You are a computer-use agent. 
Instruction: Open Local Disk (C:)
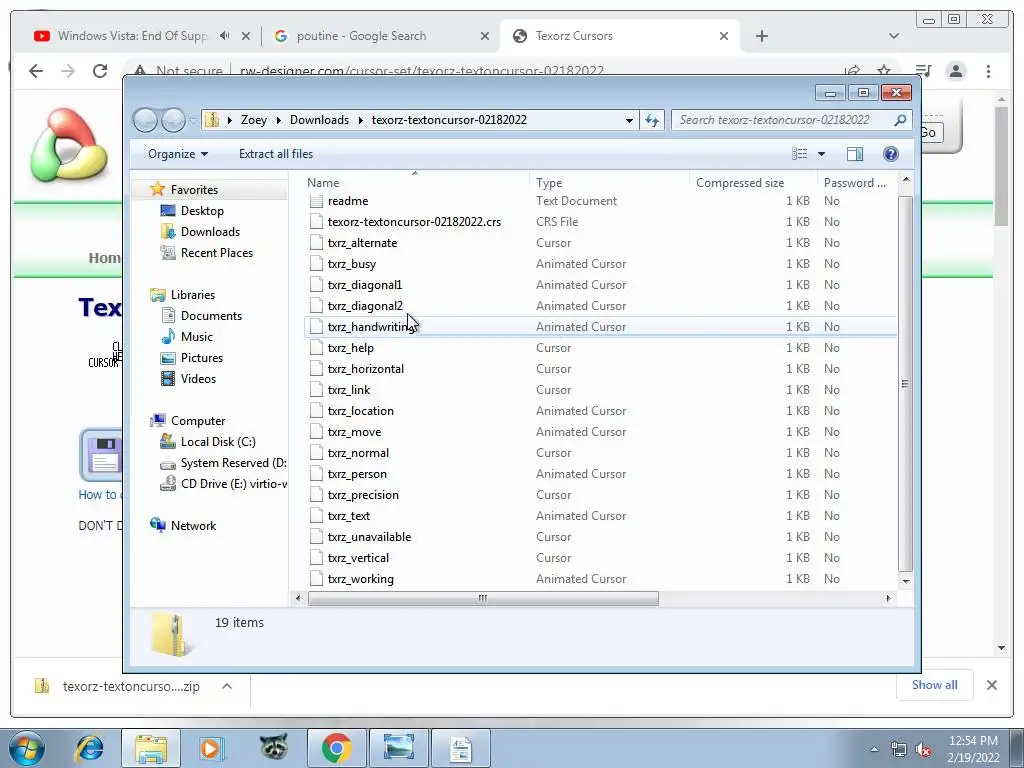(x=217, y=442)
